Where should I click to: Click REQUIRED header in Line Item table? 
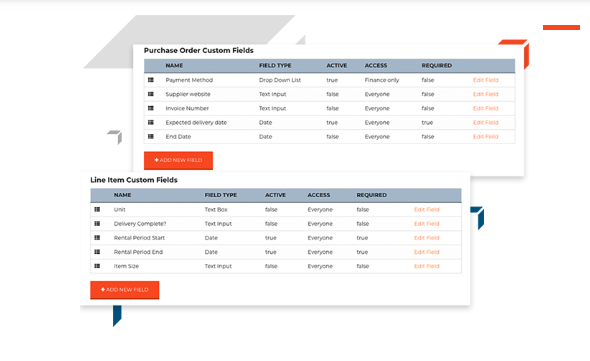[372, 195]
